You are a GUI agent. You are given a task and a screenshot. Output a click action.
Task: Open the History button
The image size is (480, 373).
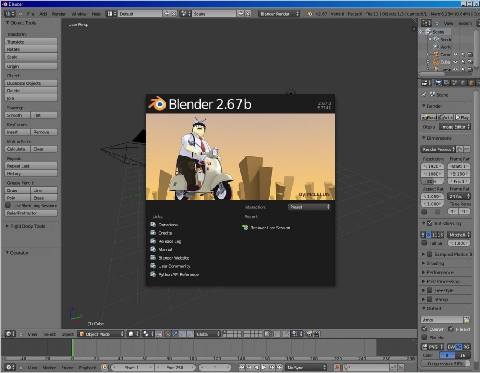pos(31,173)
